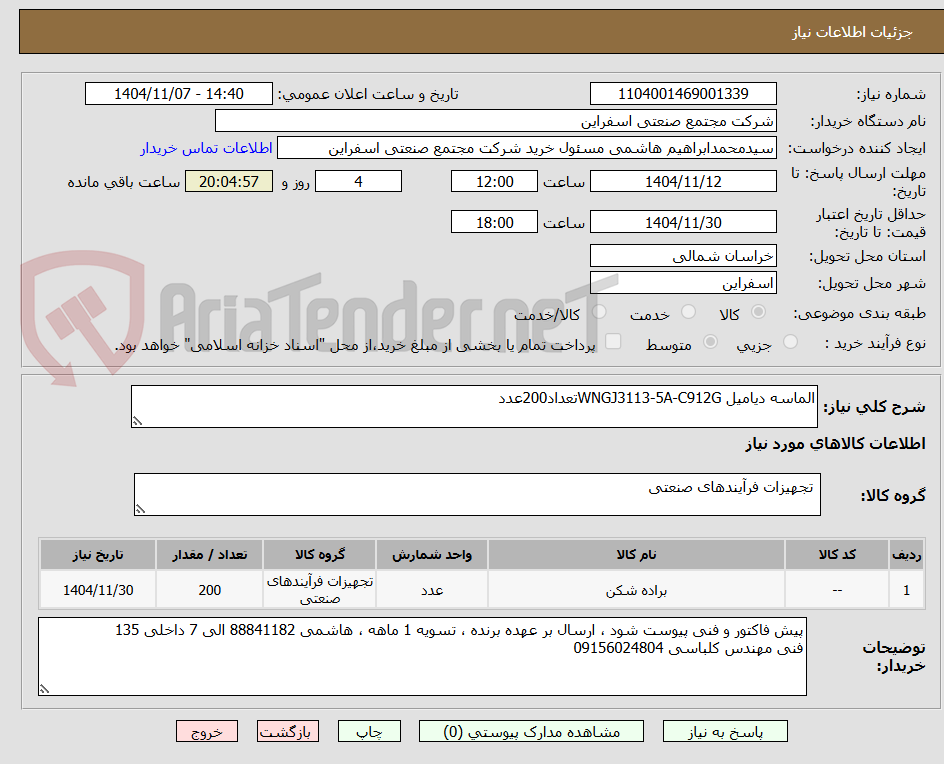Click the بازگشت back button
The width and height of the screenshot is (944, 764).
tap(288, 731)
